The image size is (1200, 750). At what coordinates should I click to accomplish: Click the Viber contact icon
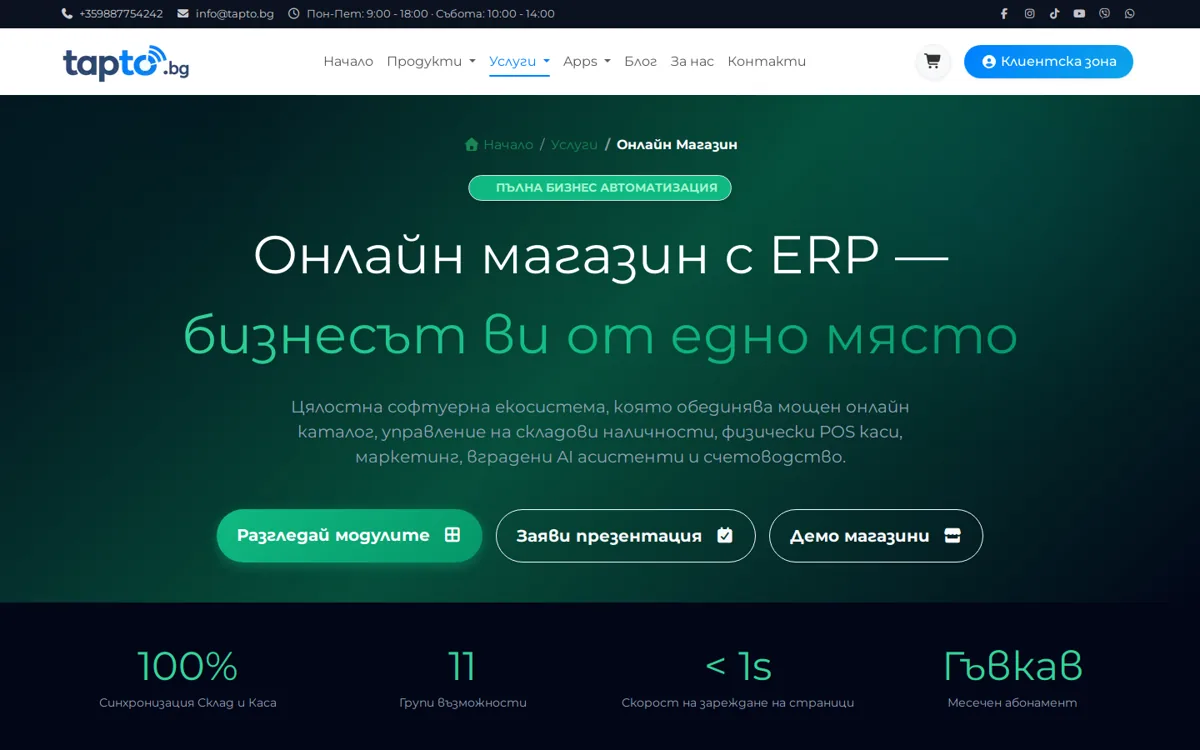click(x=1104, y=14)
